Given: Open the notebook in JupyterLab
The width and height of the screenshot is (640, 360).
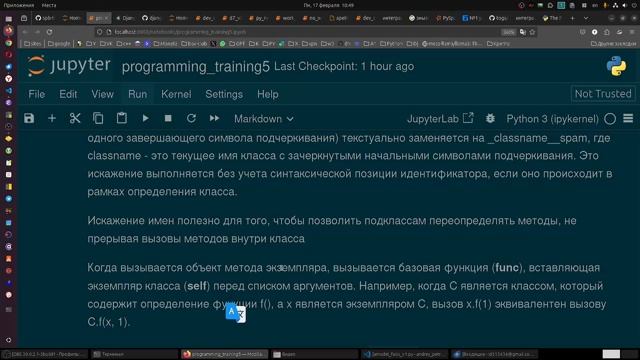Looking at the screenshot, I should click(440, 119).
